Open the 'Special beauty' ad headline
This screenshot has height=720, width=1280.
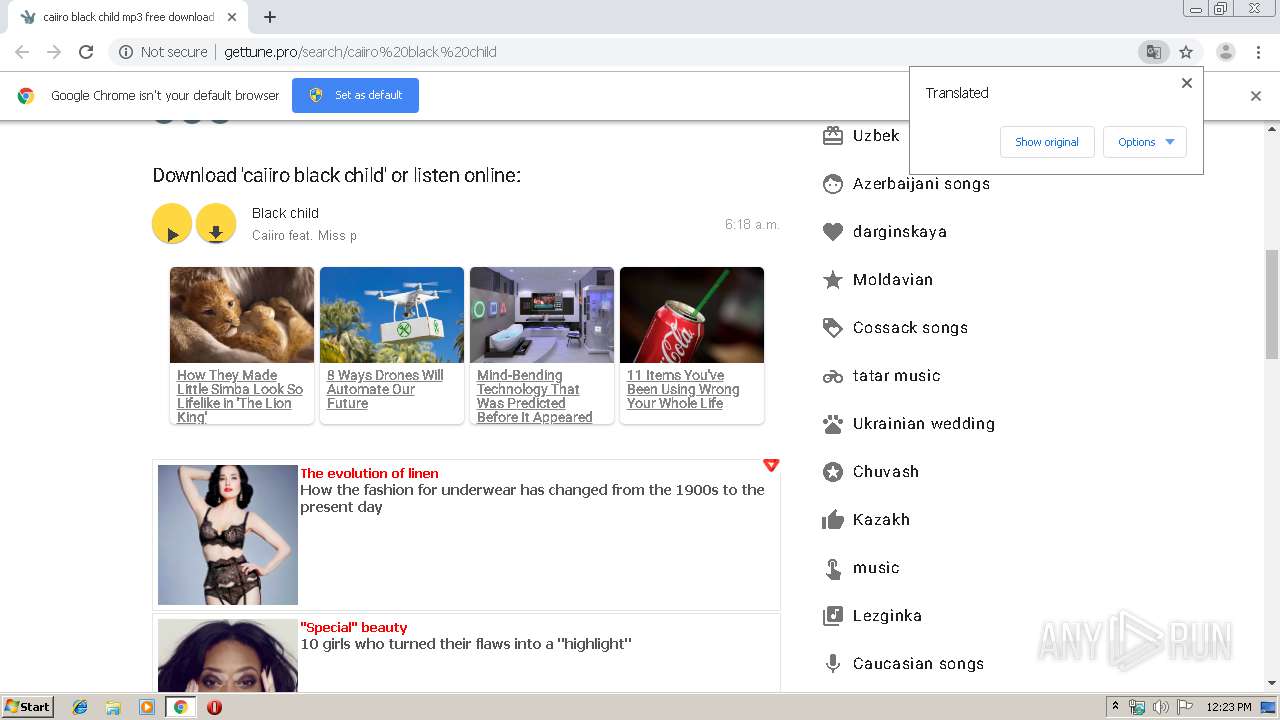(354, 628)
